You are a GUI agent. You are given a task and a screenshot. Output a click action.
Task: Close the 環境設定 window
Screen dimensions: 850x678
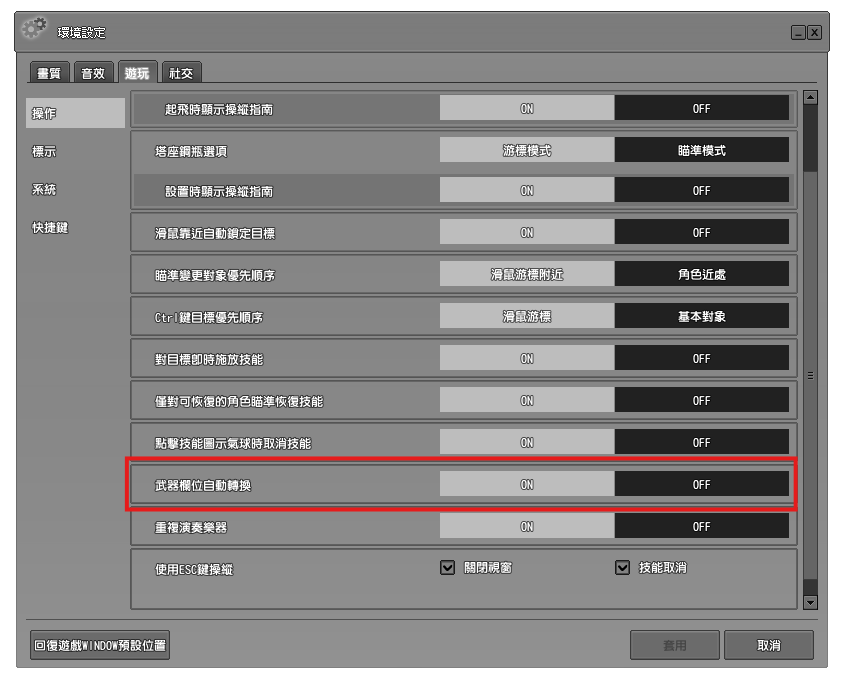[814, 33]
